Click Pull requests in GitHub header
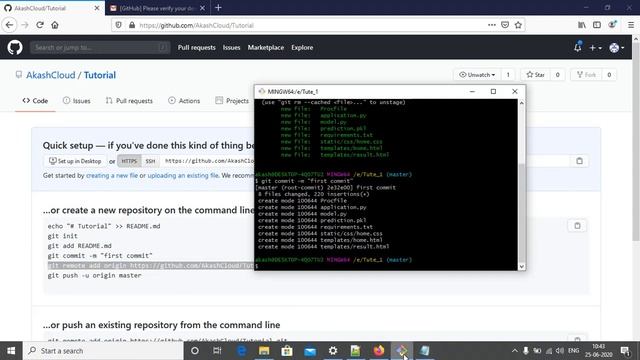 (x=196, y=47)
